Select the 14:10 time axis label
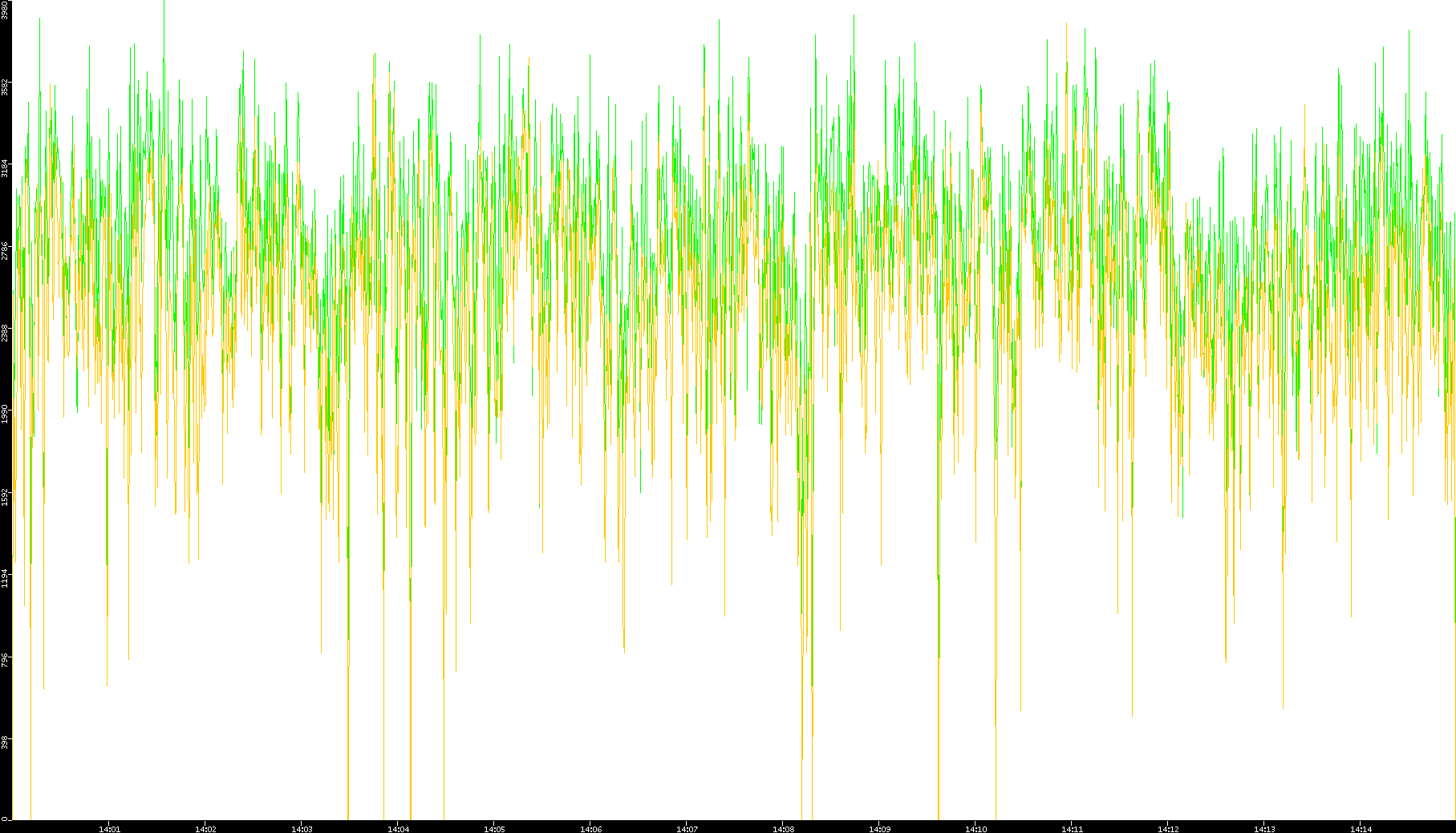Viewport: 1456px width, 833px height. click(x=975, y=829)
